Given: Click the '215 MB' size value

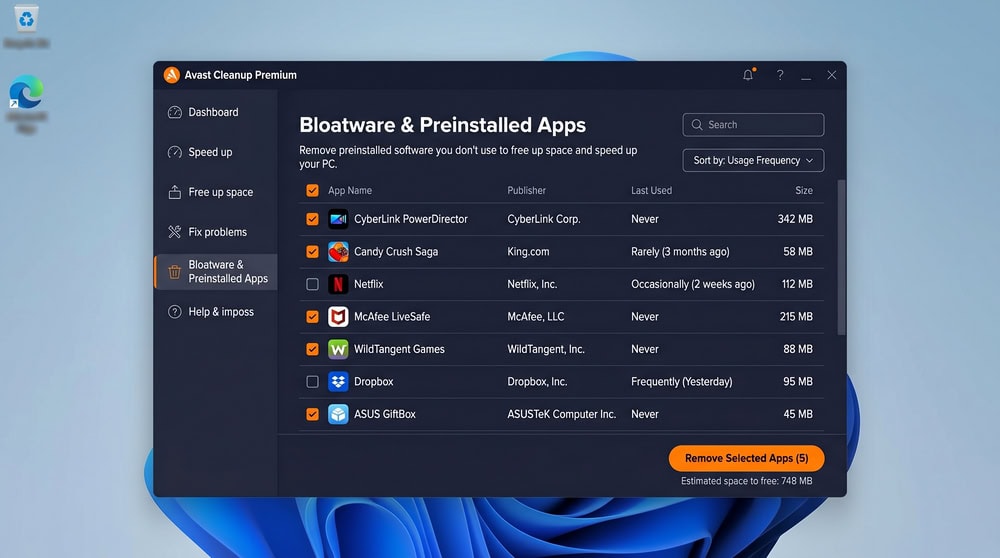Looking at the screenshot, I should (x=796, y=317).
